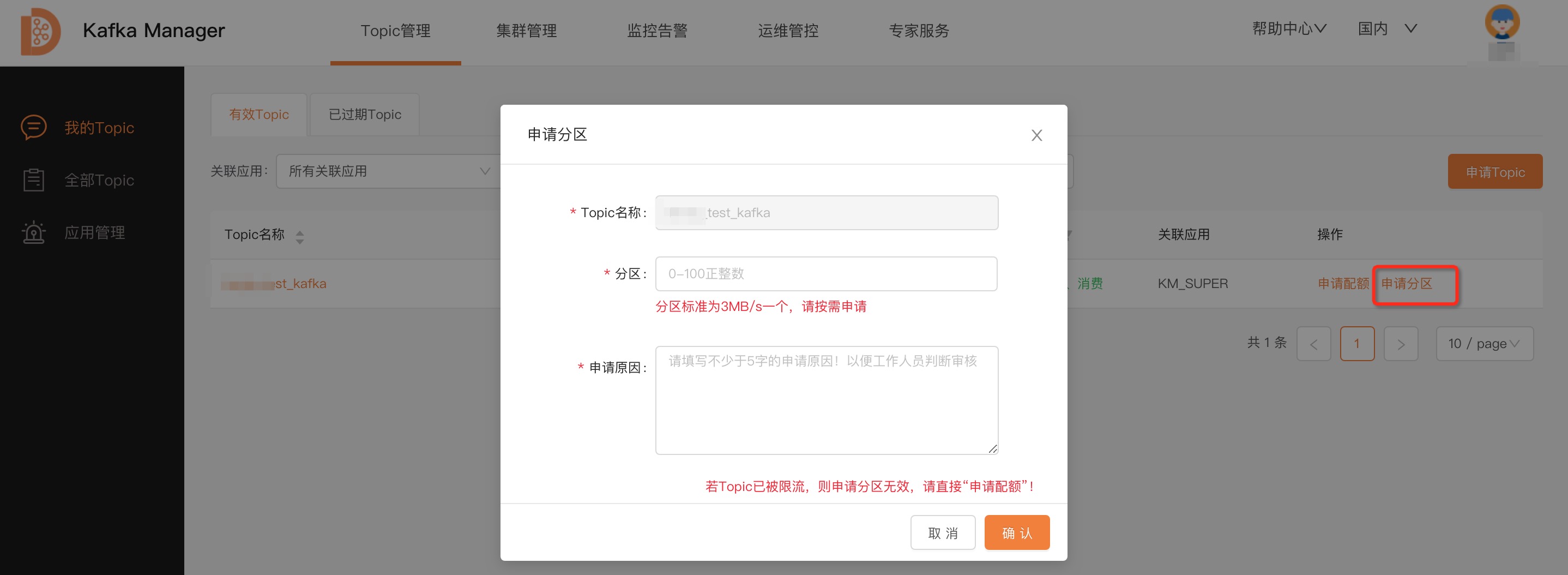
Task: Open the 10 / page size dropdown
Action: pos(1483,344)
